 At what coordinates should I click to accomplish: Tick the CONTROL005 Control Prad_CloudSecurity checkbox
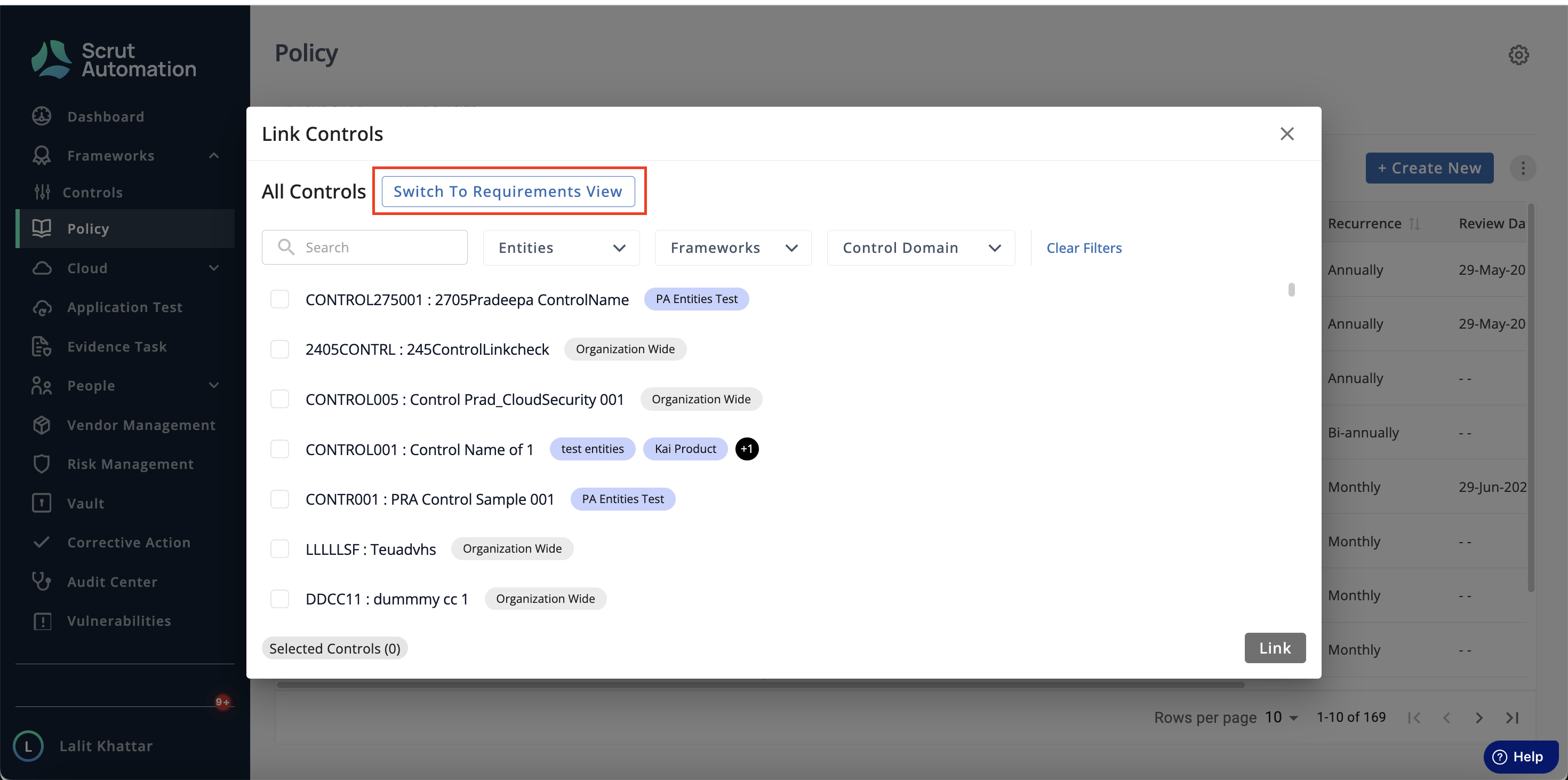pos(279,399)
